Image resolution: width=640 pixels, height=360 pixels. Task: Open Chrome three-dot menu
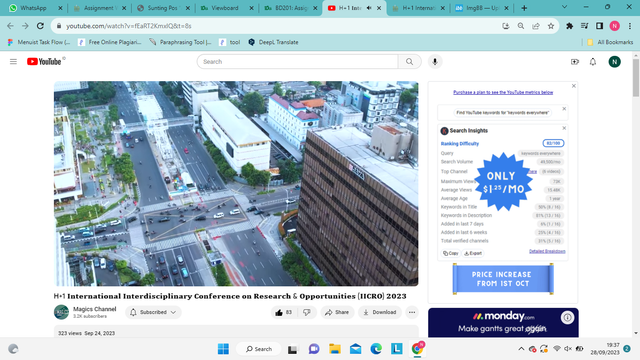tap(630, 26)
